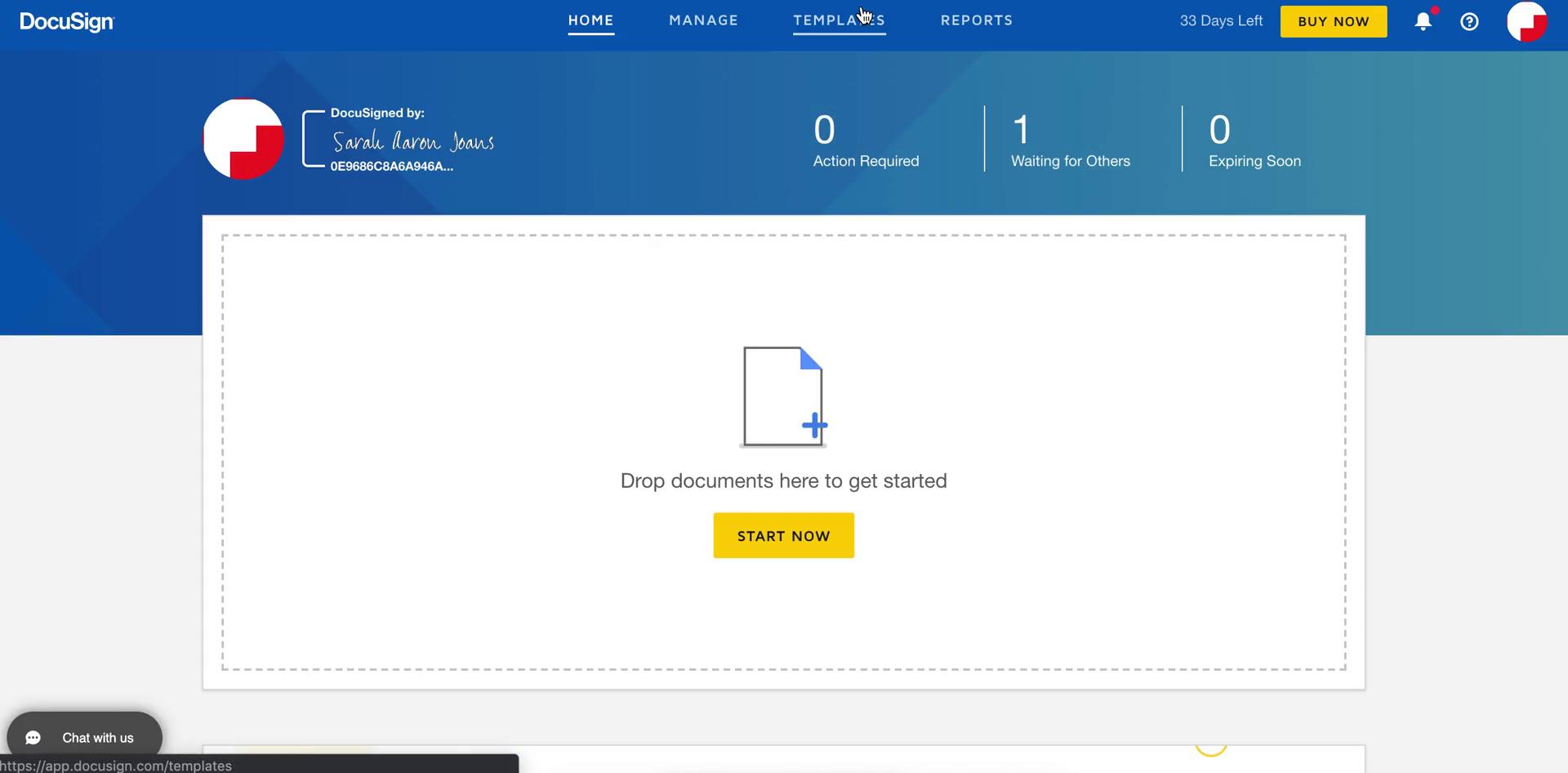This screenshot has height=773, width=1568.
Task: Click the Sarah Aaron Joans signature
Action: (413, 141)
